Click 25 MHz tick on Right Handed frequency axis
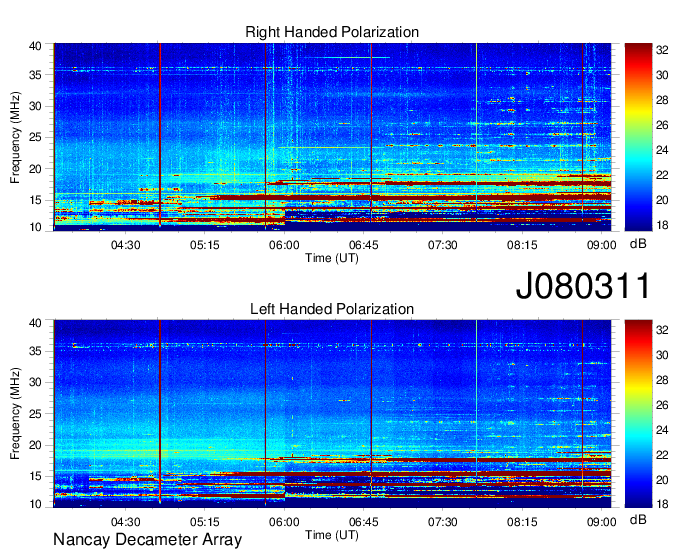The image size is (680, 552). click(x=35, y=137)
